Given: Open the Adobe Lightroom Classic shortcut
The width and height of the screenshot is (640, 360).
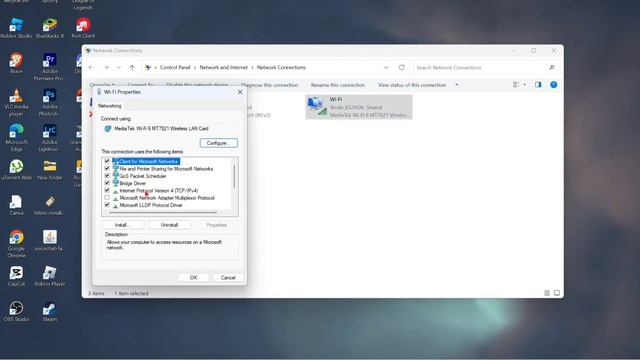Looking at the screenshot, I should click(50, 138).
